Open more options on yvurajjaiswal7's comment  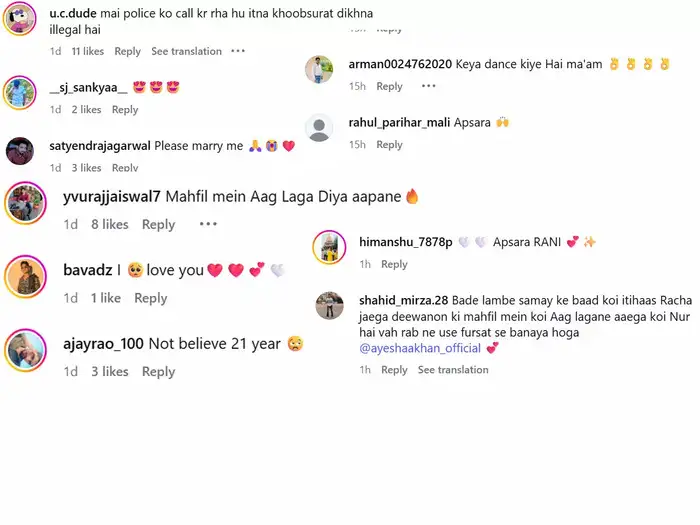pos(208,224)
